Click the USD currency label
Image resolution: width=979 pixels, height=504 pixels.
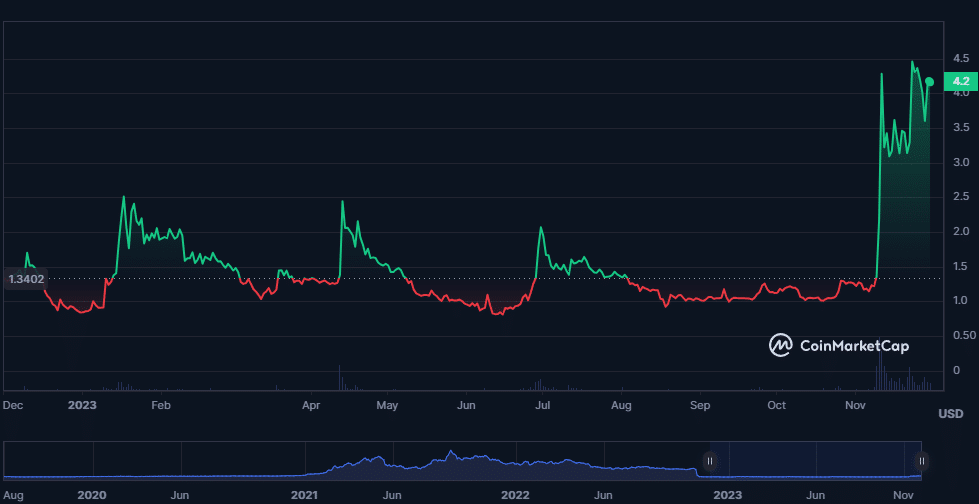[950, 413]
